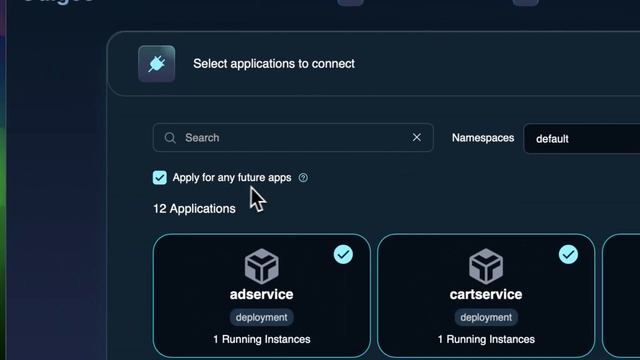Click the Namespaces label
The image size is (640, 360).
click(x=483, y=138)
